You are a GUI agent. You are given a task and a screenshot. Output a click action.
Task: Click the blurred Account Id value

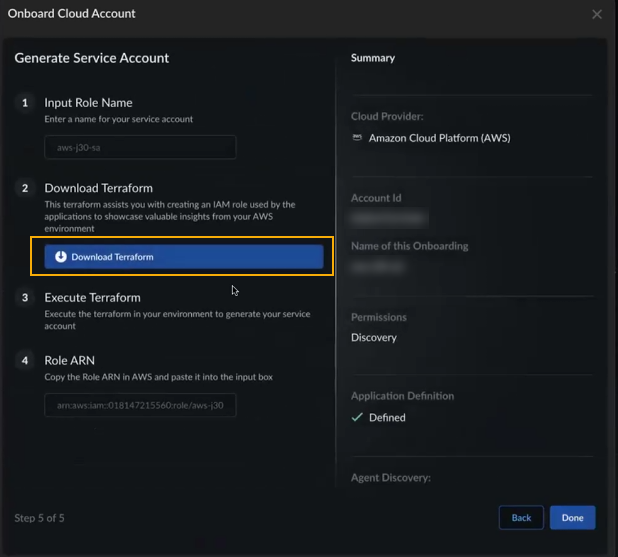[x=389, y=217]
